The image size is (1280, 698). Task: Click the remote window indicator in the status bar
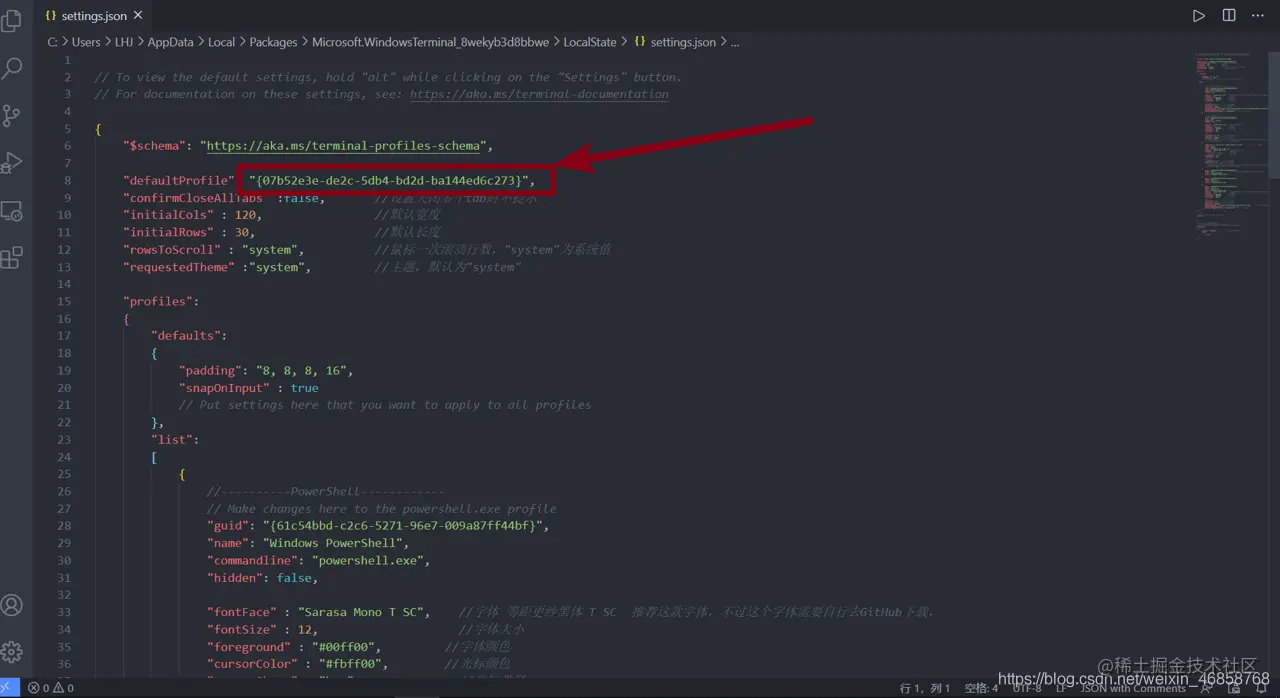click(9, 688)
